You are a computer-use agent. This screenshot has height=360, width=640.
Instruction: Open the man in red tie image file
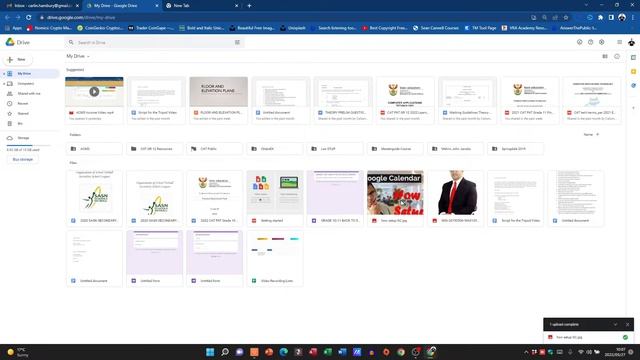[456, 198]
